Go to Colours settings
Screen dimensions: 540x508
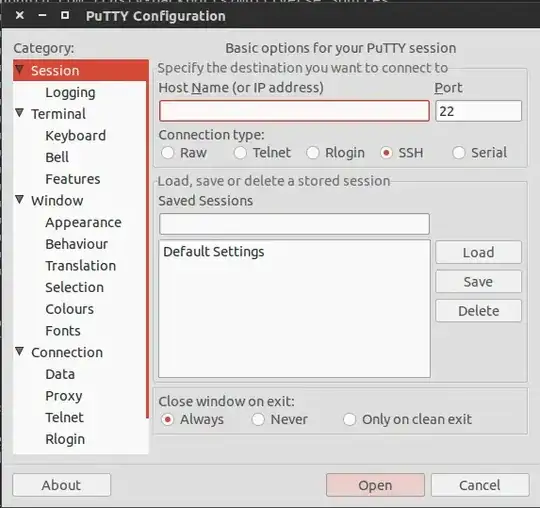click(x=70, y=309)
